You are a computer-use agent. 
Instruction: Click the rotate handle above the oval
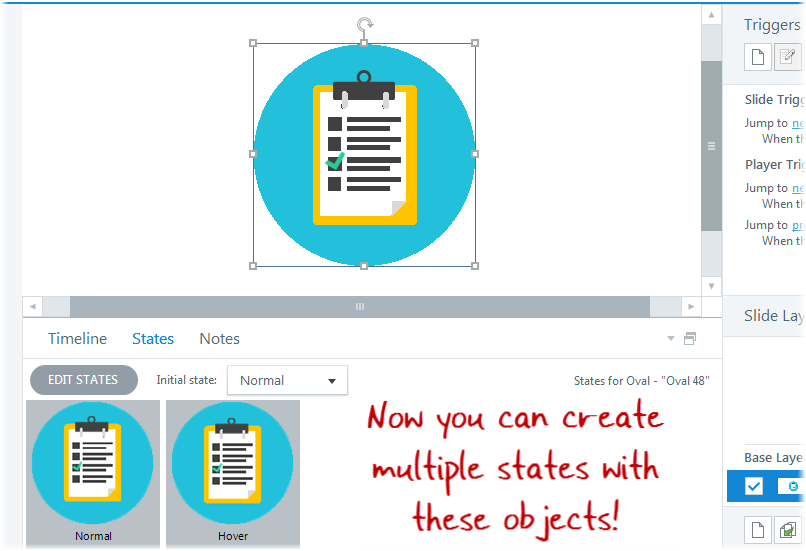[x=364, y=25]
